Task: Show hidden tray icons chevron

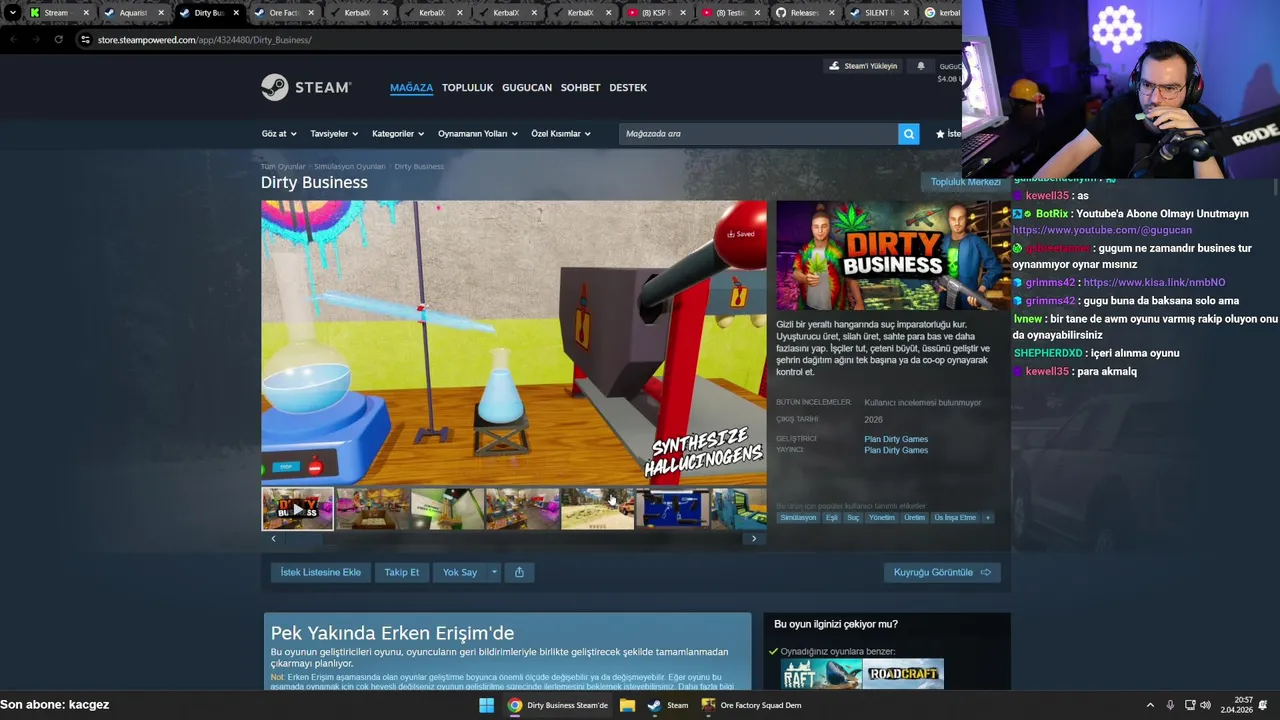Action: point(1150,705)
